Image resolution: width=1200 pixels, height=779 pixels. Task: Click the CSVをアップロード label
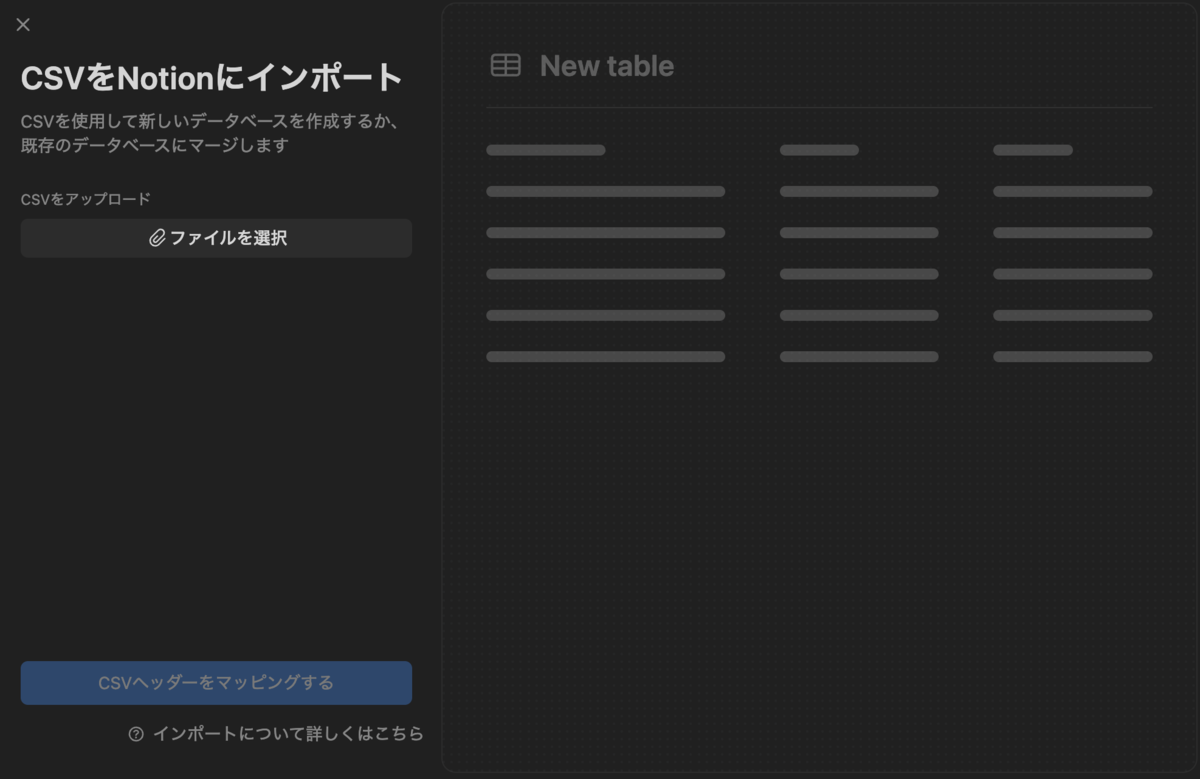pos(86,199)
